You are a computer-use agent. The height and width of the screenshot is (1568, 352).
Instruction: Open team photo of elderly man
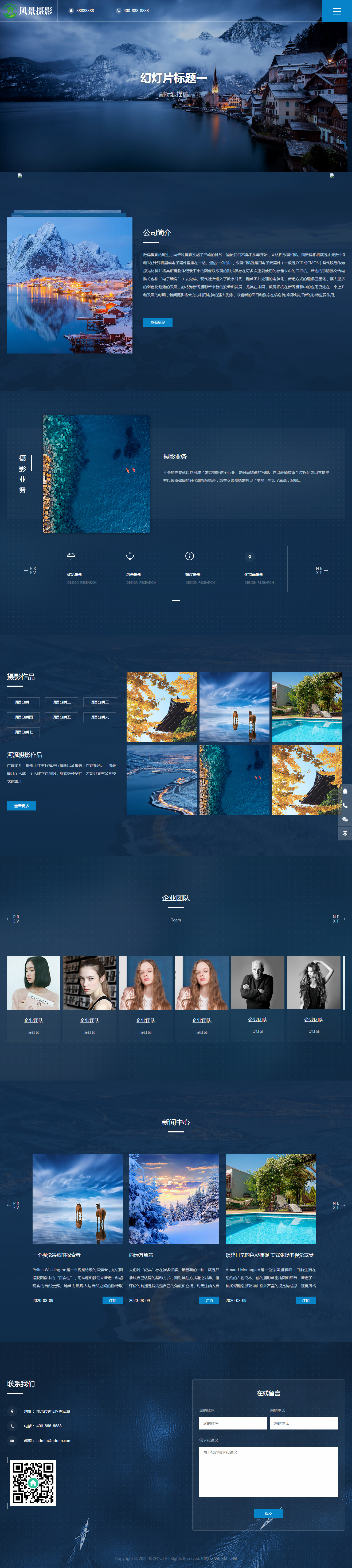[258, 983]
